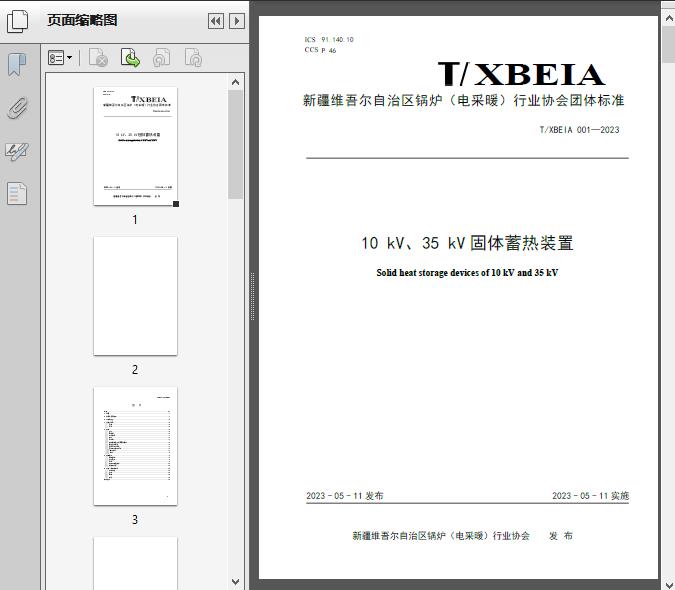
Task: Click the 2023-05-11 实施 date text
Action: coord(591,496)
